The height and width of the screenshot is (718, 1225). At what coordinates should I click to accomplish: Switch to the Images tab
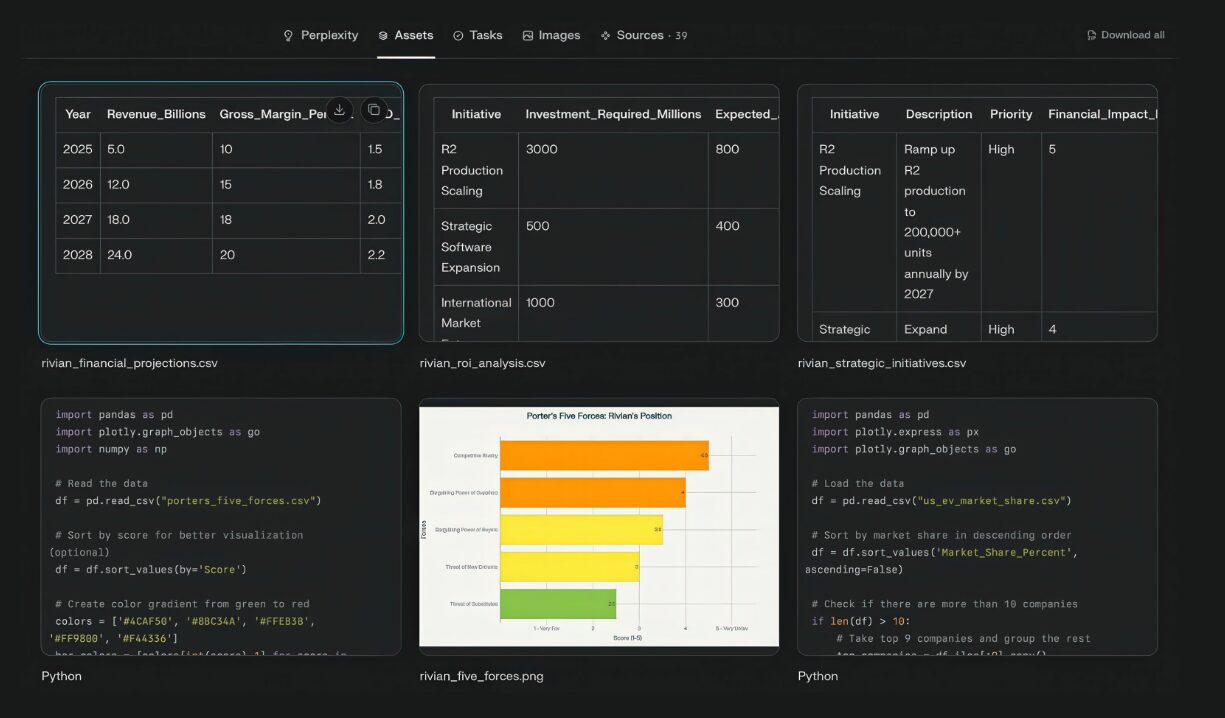pos(551,35)
